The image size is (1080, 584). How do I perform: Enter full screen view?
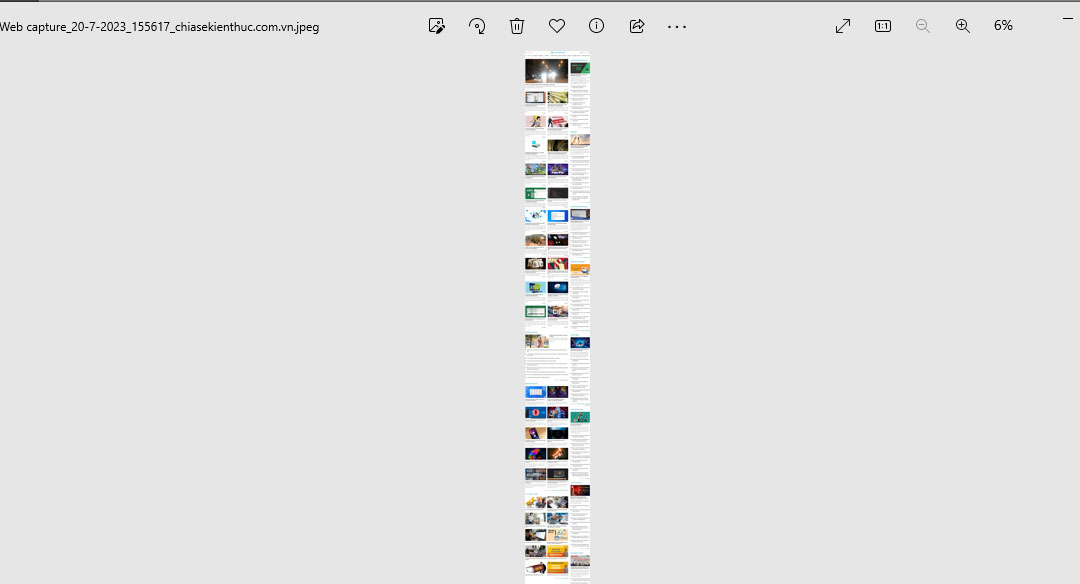click(843, 26)
